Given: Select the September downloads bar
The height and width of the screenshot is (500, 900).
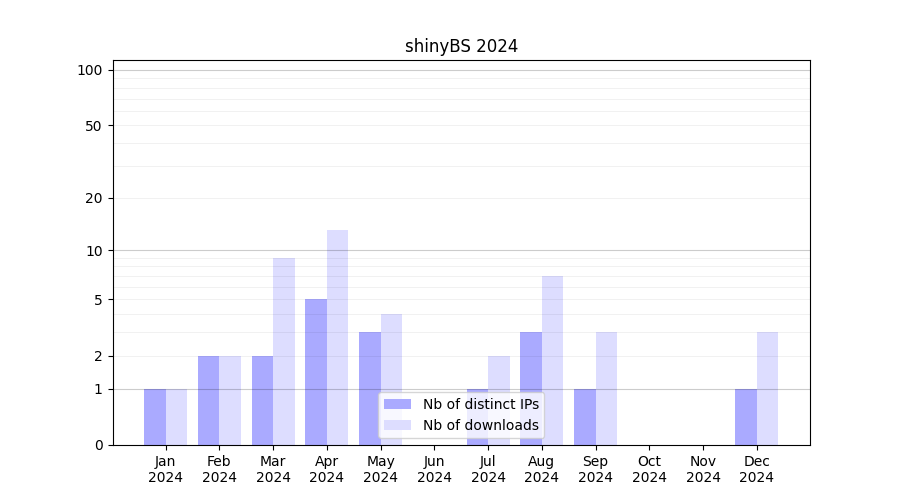Looking at the screenshot, I should coord(606,388).
